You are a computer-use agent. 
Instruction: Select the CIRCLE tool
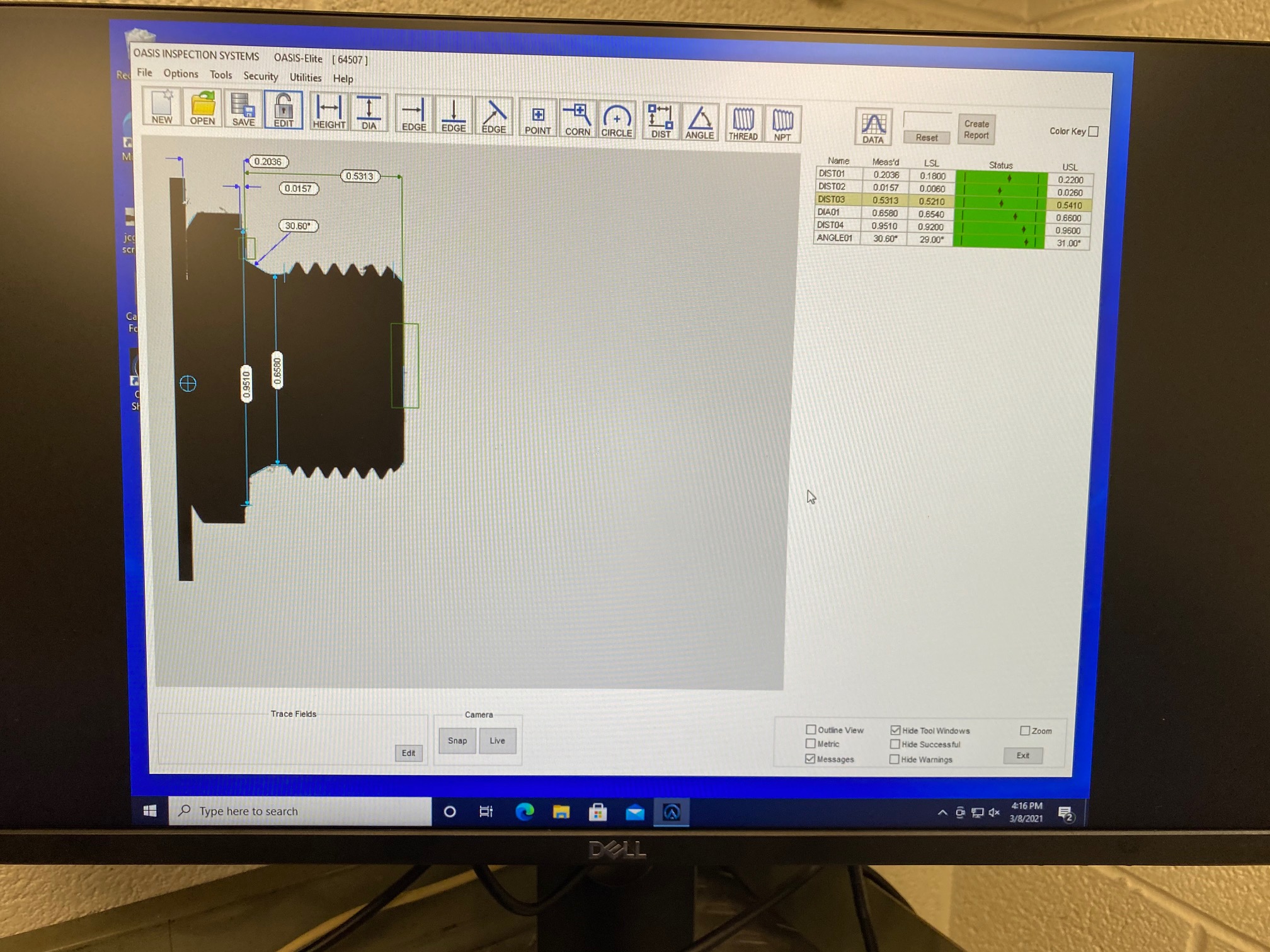(617, 120)
